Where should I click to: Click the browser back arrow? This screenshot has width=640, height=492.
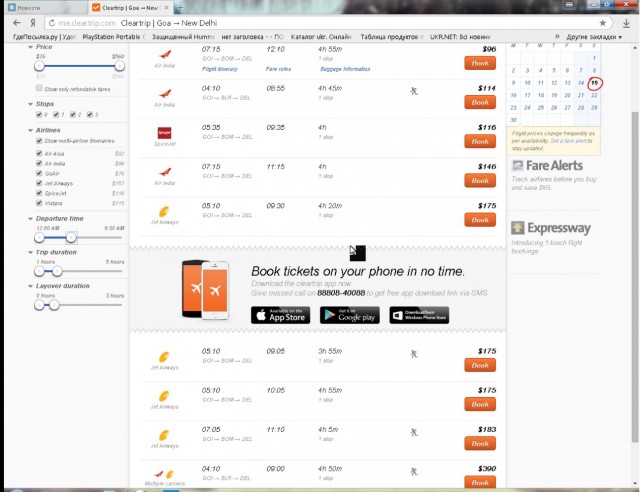(9, 21)
